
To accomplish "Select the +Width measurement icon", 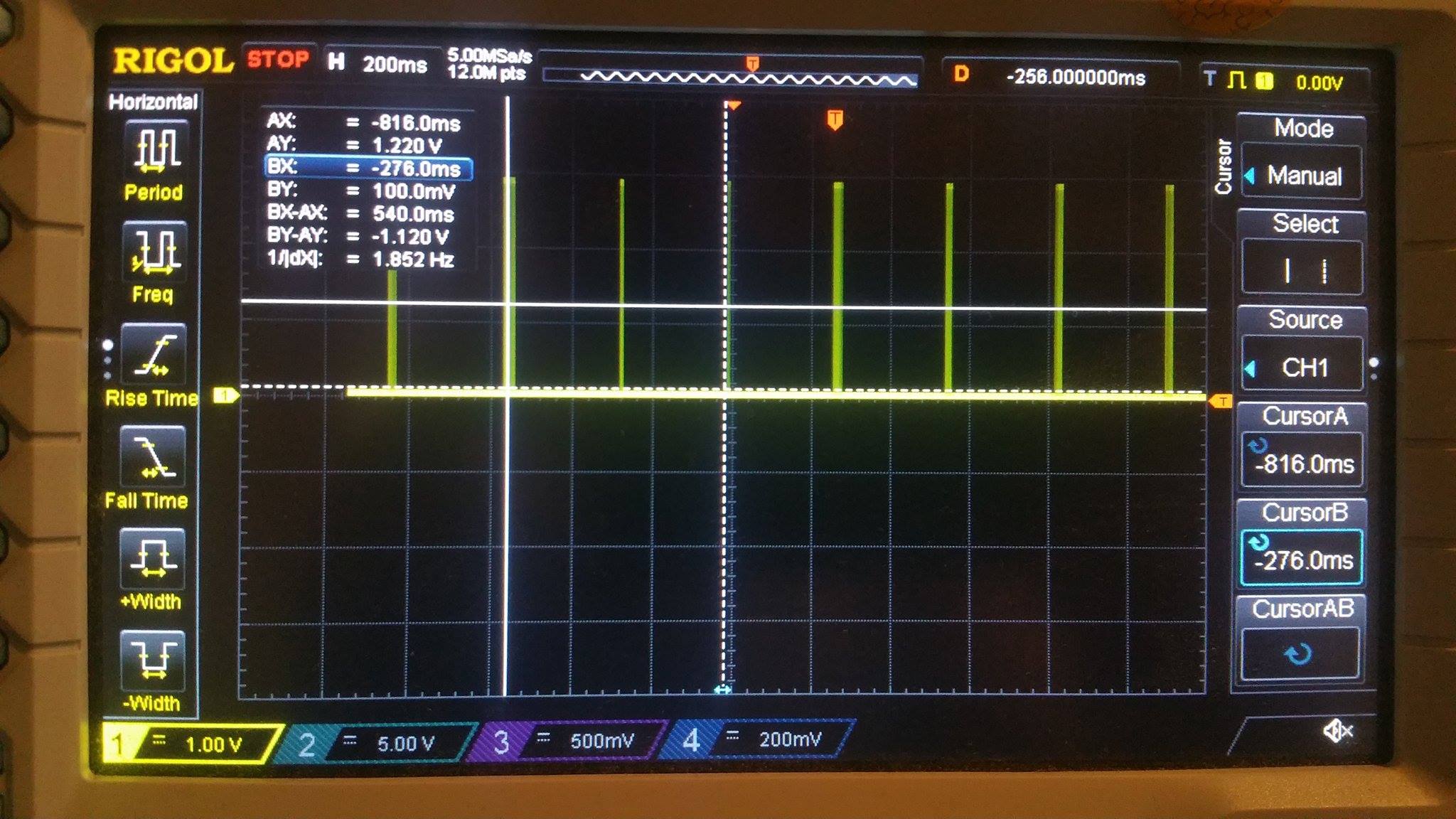I will (x=152, y=560).
